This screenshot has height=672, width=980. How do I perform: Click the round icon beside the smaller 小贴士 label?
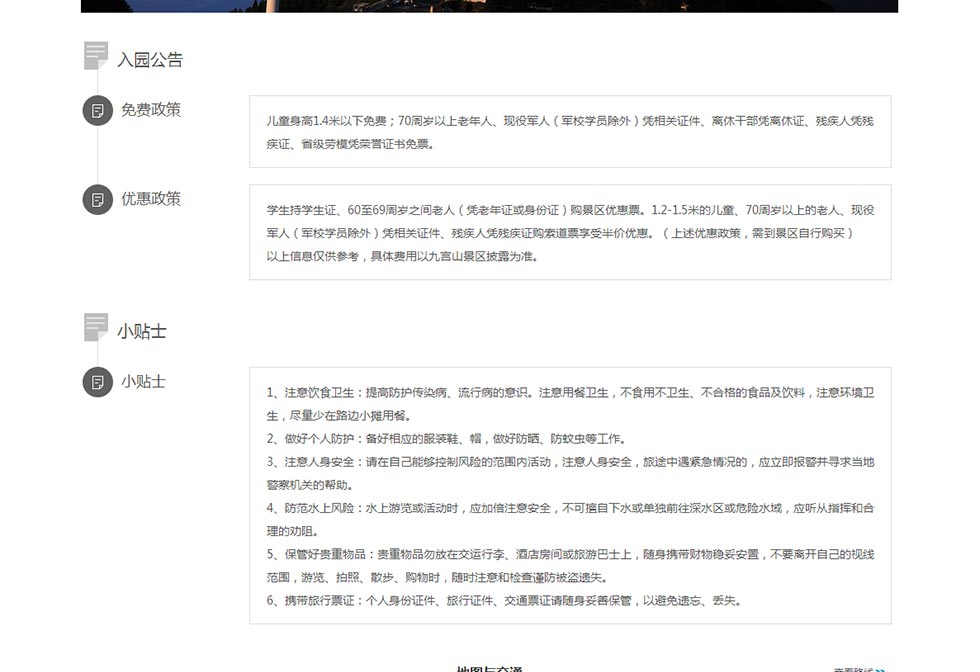point(98,382)
